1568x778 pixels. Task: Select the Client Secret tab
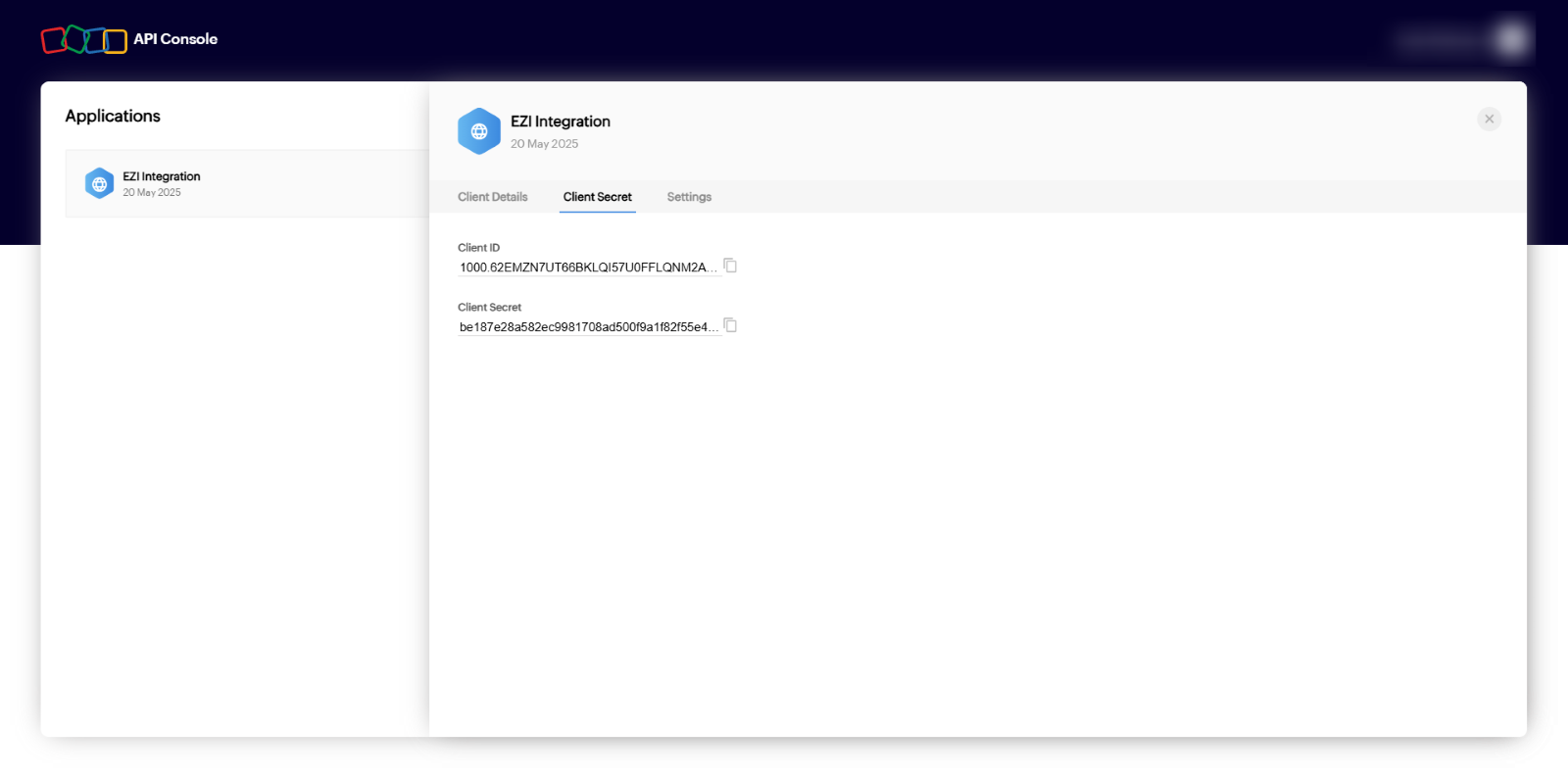click(x=597, y=197)
